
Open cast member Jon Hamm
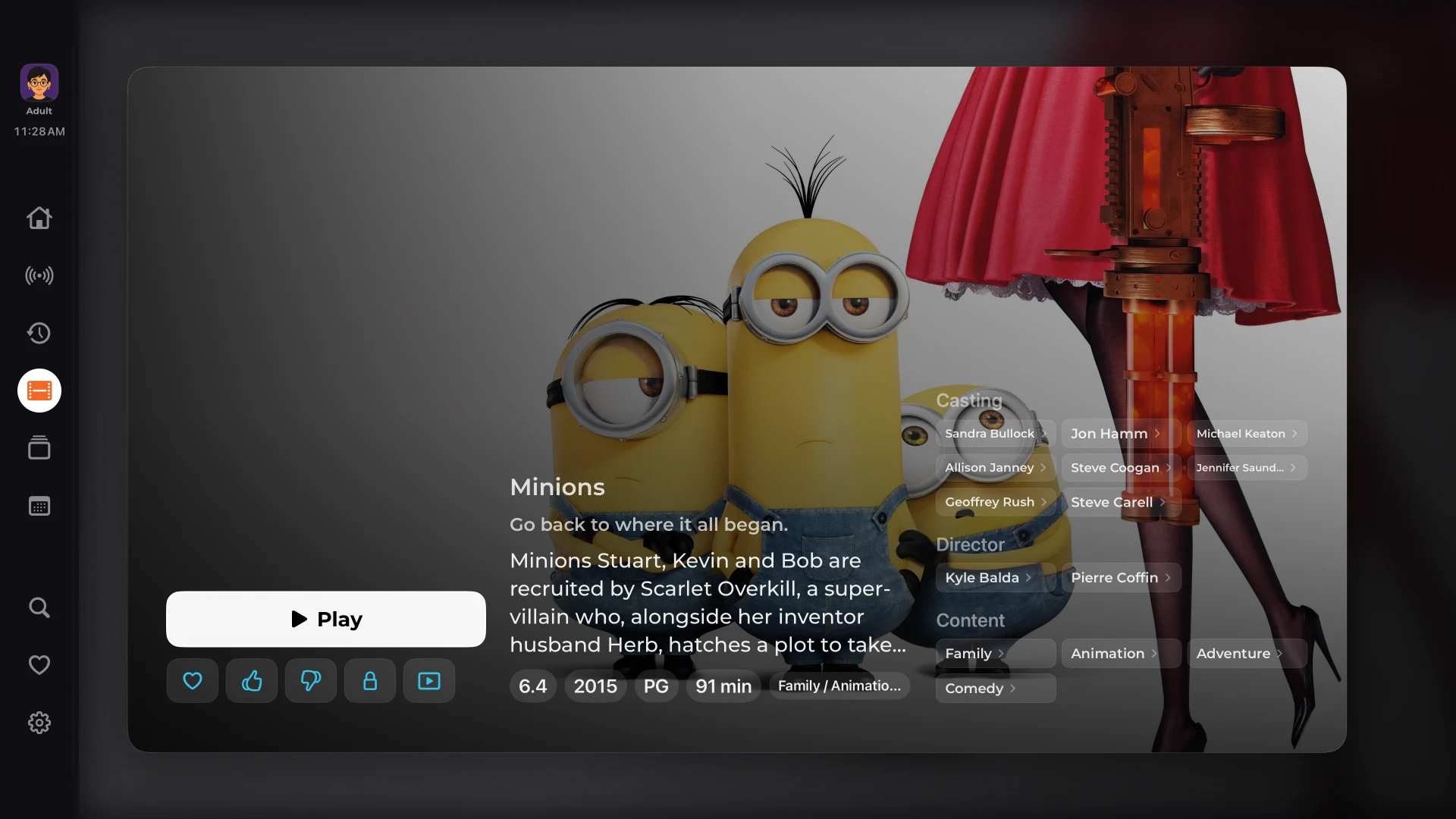click(1122, 434)
